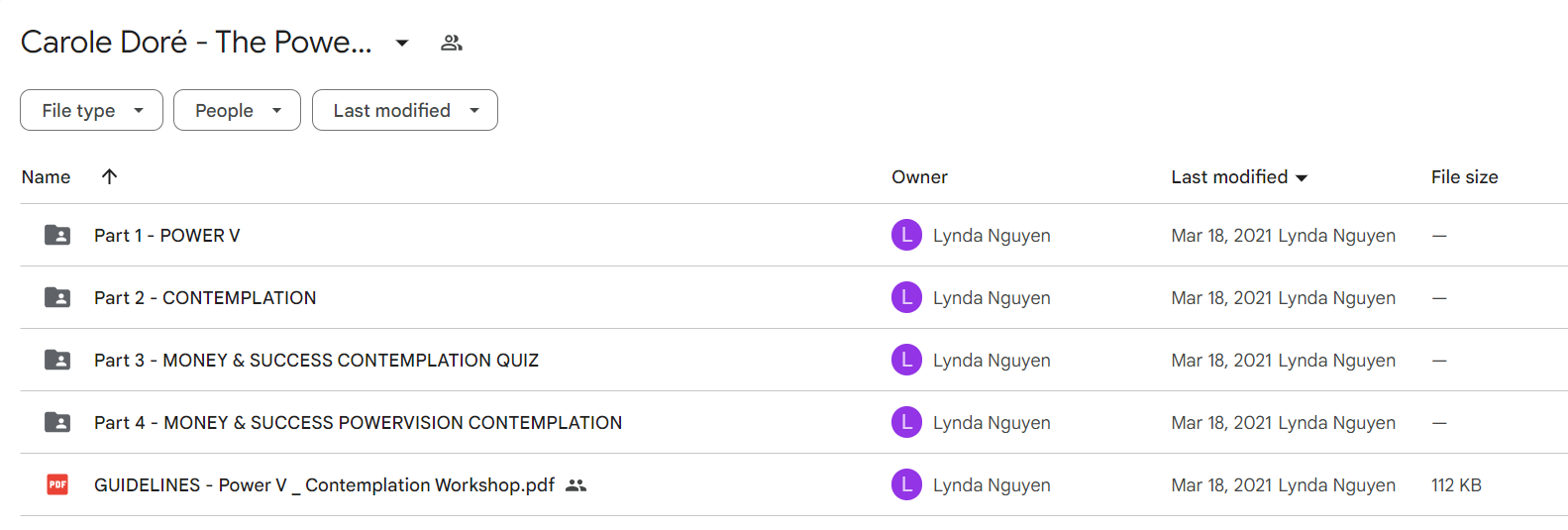The width and height of the screenshot is (1568, 530).
Task: Click the Part 2 - CONTEMPLATION folder icon
Action: tap(57, 297)
